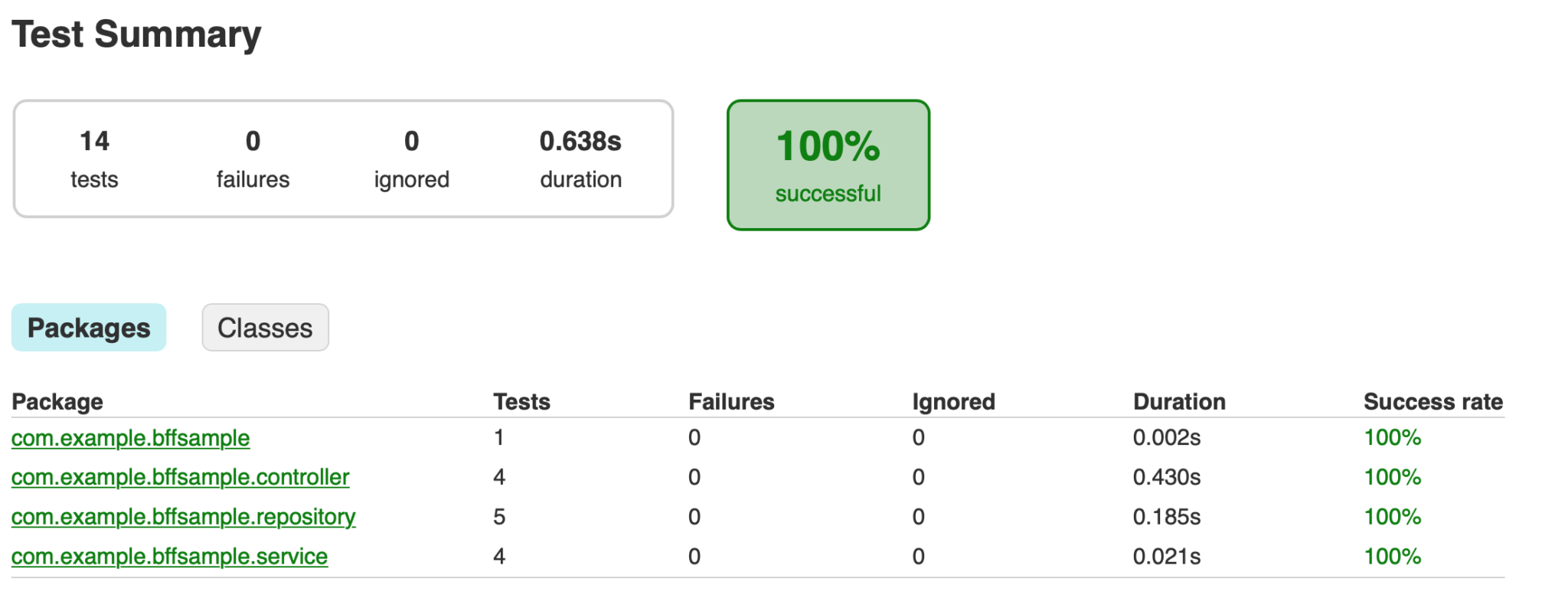This screenshot has width=1568, height=598.
Task: Open the com.example.bffsample.controller package
Action: [x=181, y=477]
